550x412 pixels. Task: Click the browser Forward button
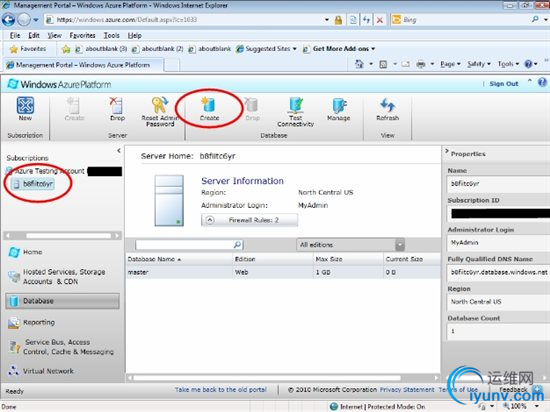click(24, 20)
